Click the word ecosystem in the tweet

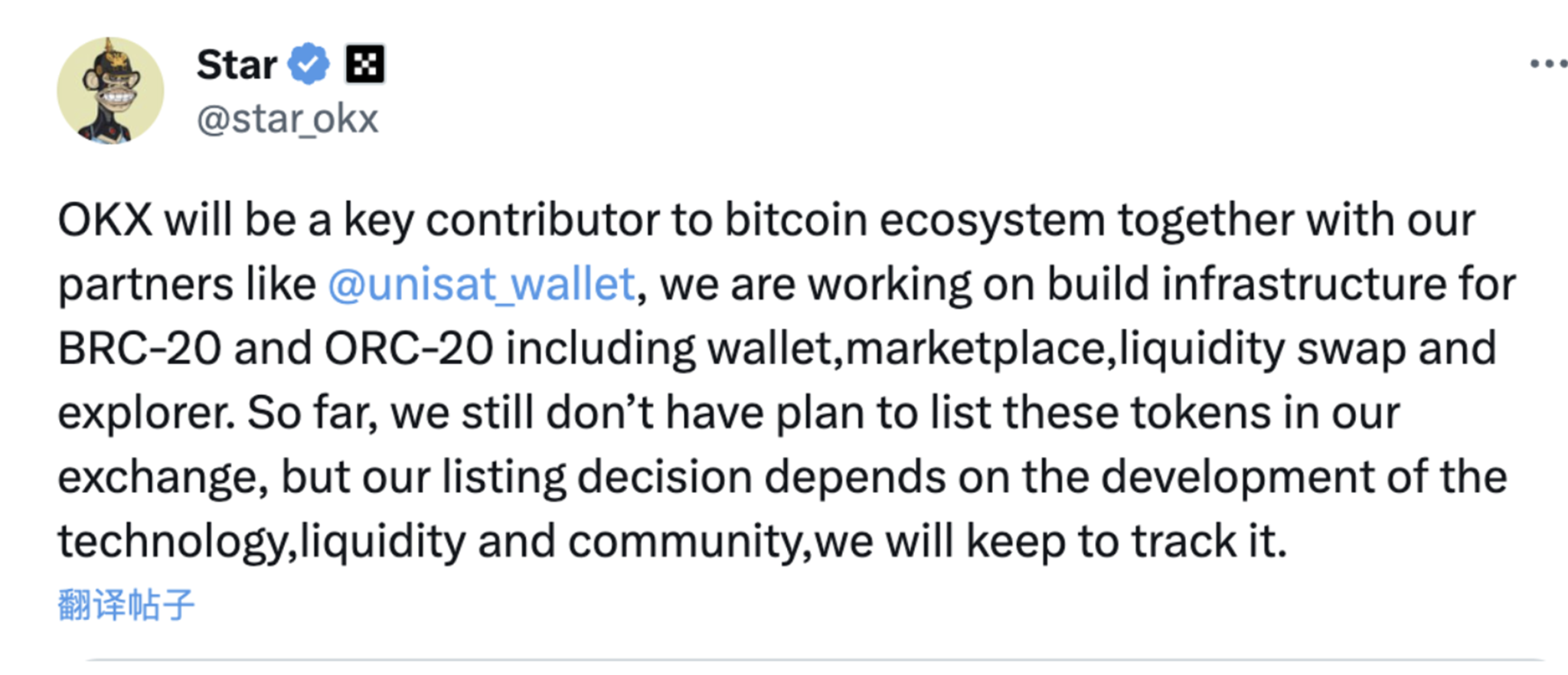point(991,220)
